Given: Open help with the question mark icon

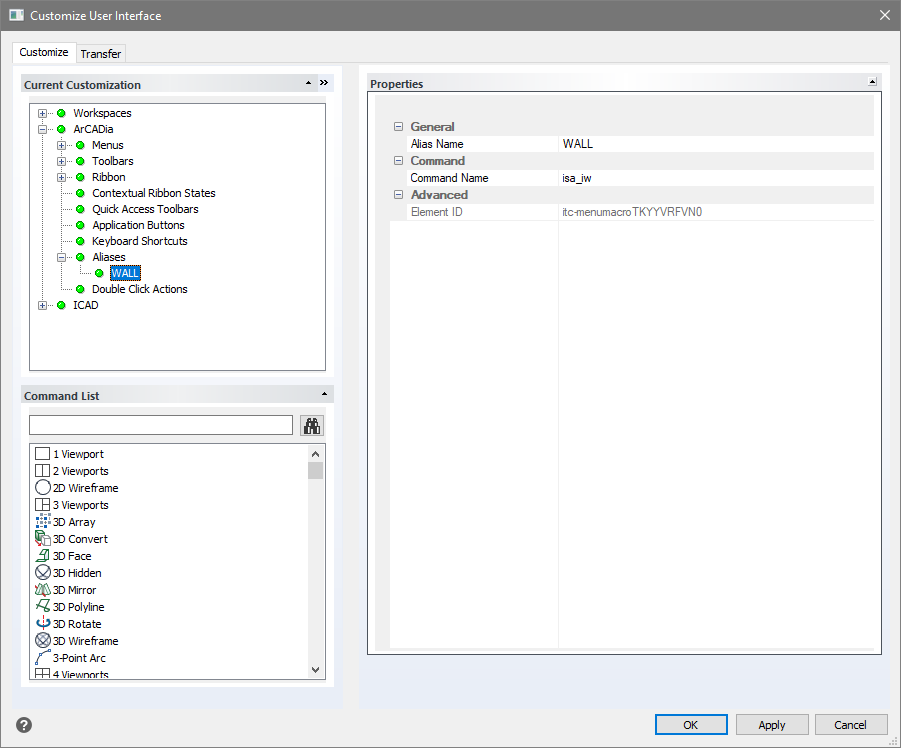Looking at the screenshot, I should [x=24, y=725].
